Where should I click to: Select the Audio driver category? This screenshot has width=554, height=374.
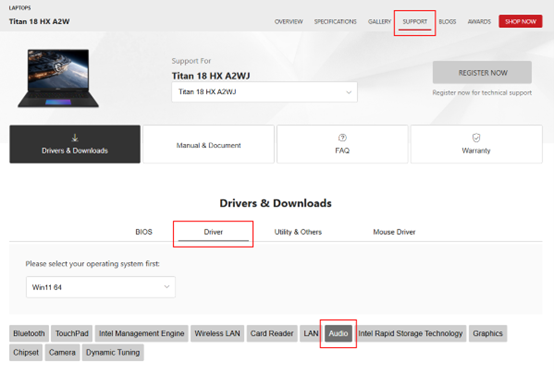click(338, 333)
